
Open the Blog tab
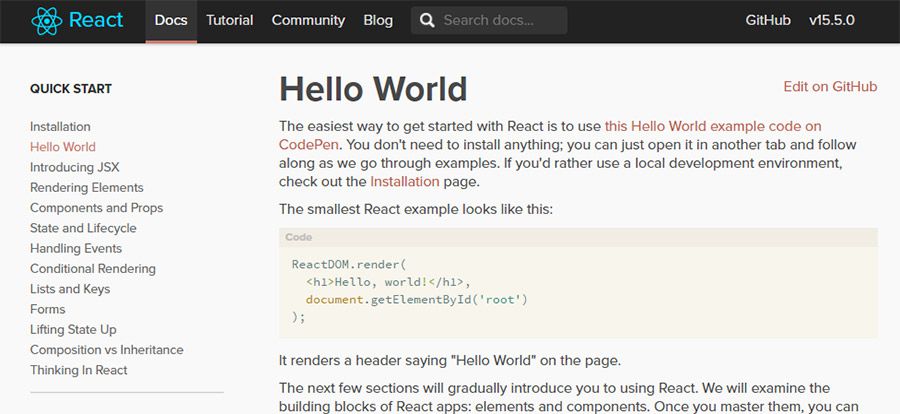(378, 21)
